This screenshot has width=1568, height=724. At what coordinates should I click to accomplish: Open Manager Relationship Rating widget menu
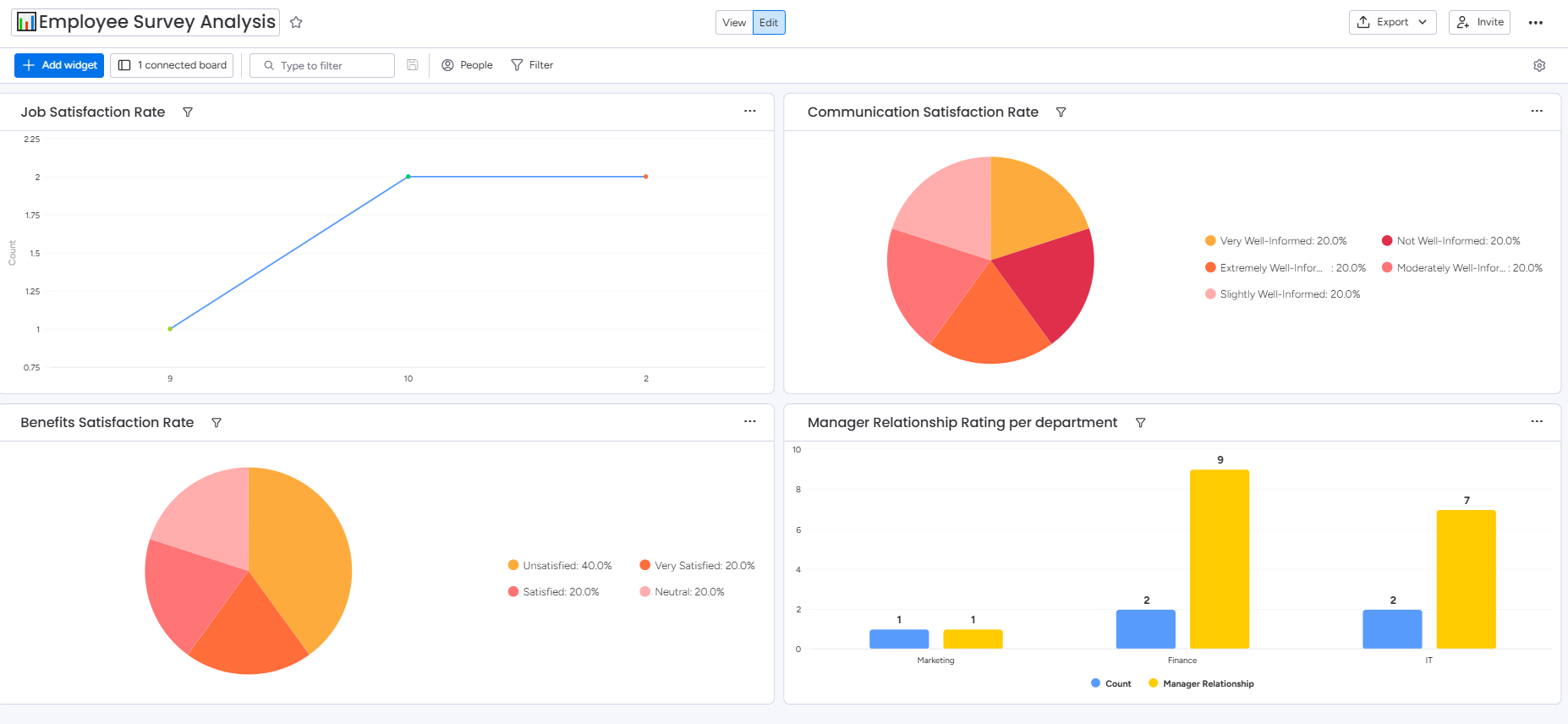pos(1537,421)
